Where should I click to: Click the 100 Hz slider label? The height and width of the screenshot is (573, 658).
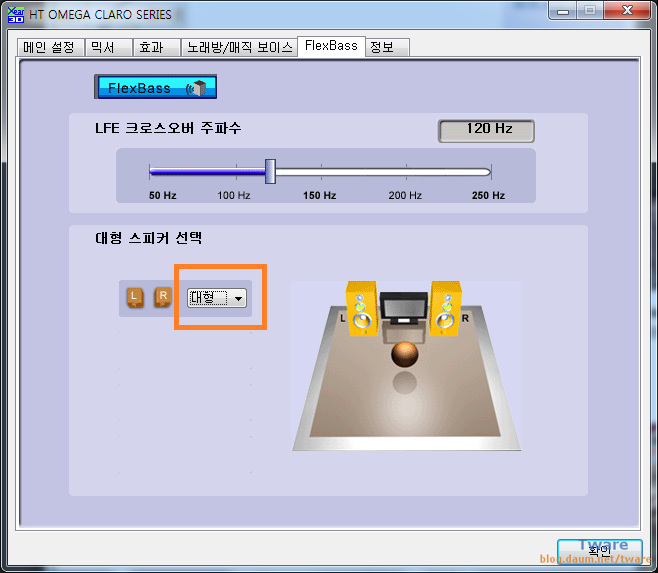coord(234,195)
